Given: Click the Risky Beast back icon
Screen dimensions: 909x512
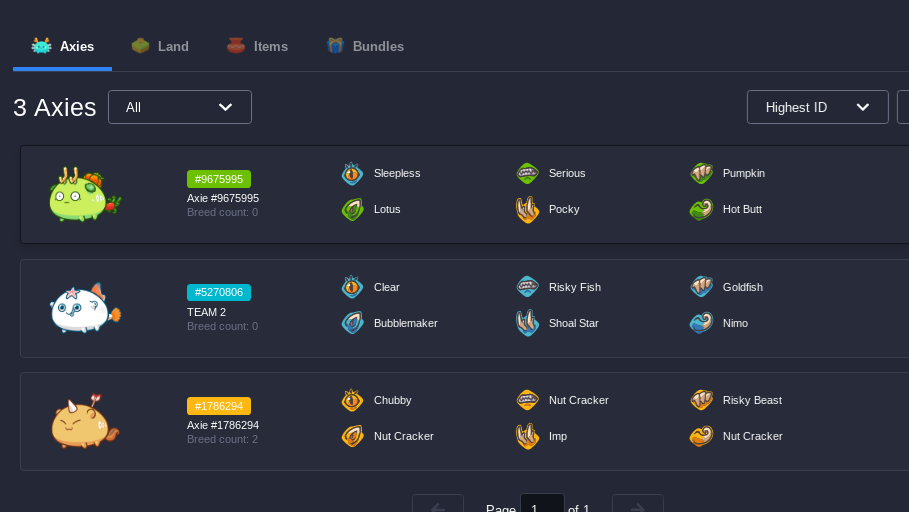Looking at the screenshot, I should coord(701,400).
